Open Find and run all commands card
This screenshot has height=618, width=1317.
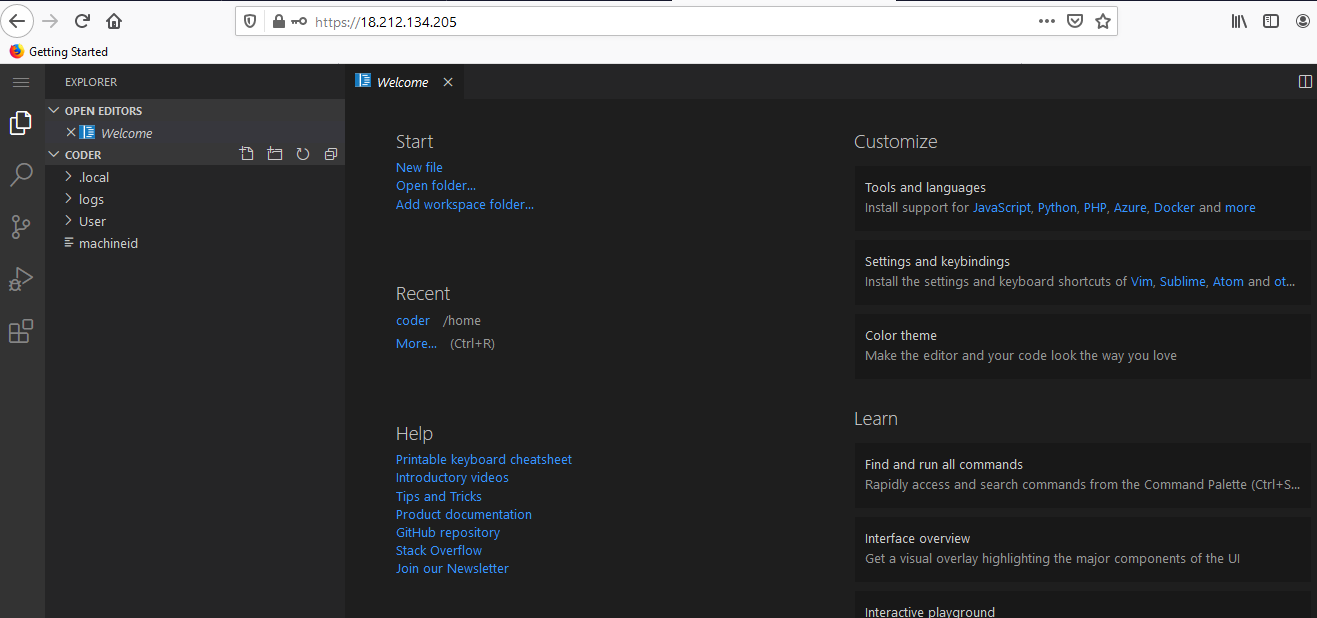(1082, 475)
